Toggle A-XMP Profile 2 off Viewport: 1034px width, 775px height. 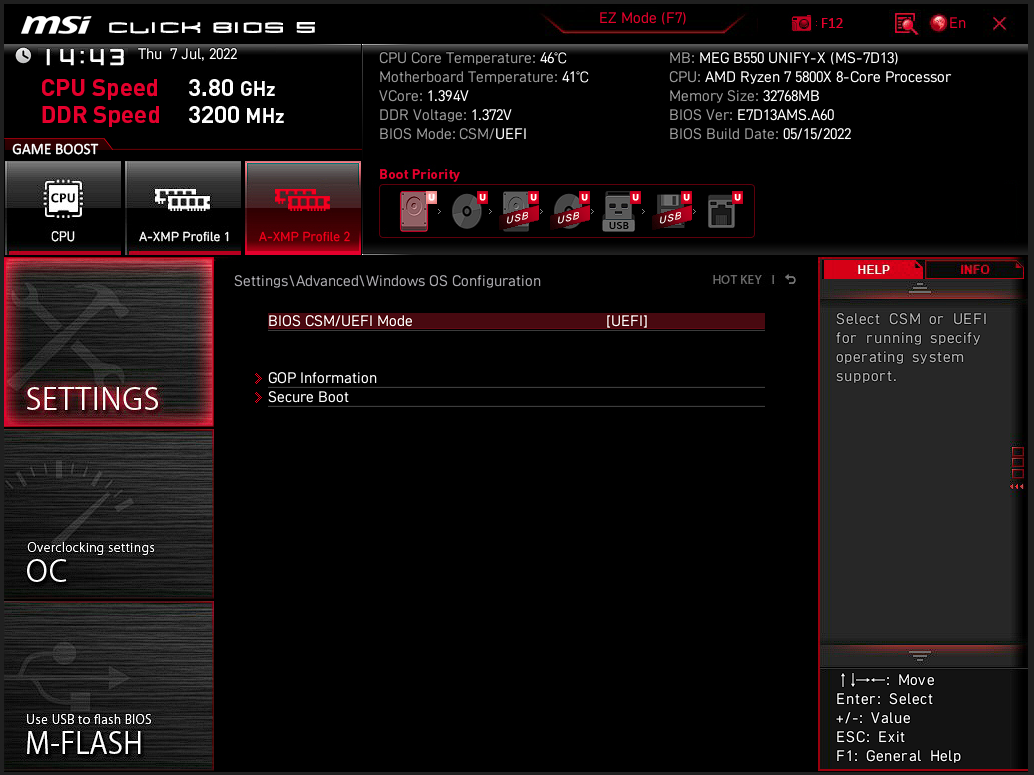[x=303, y=207]
